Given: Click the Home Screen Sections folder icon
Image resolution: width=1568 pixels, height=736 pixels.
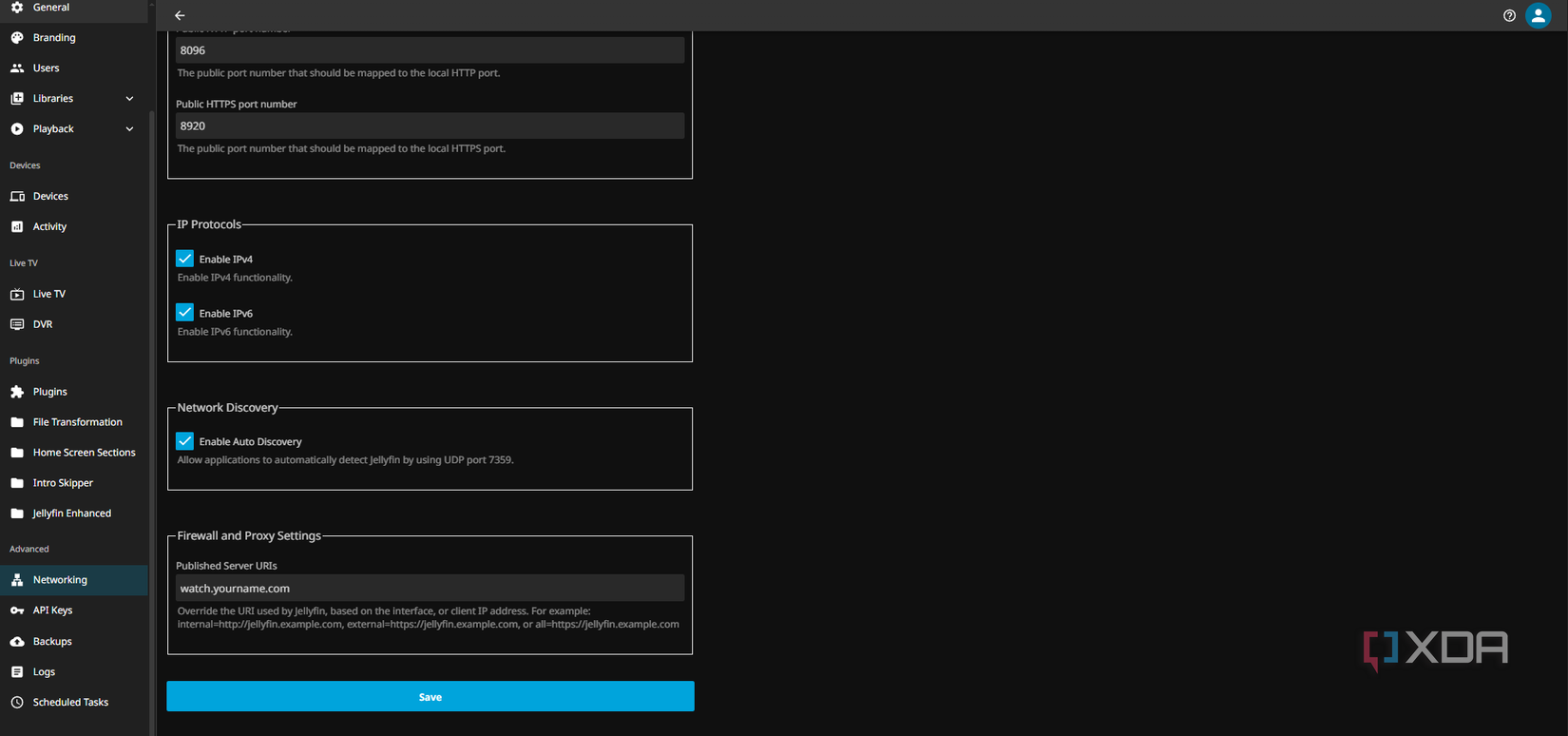Looking at the screenshot, I should [17, 452].
